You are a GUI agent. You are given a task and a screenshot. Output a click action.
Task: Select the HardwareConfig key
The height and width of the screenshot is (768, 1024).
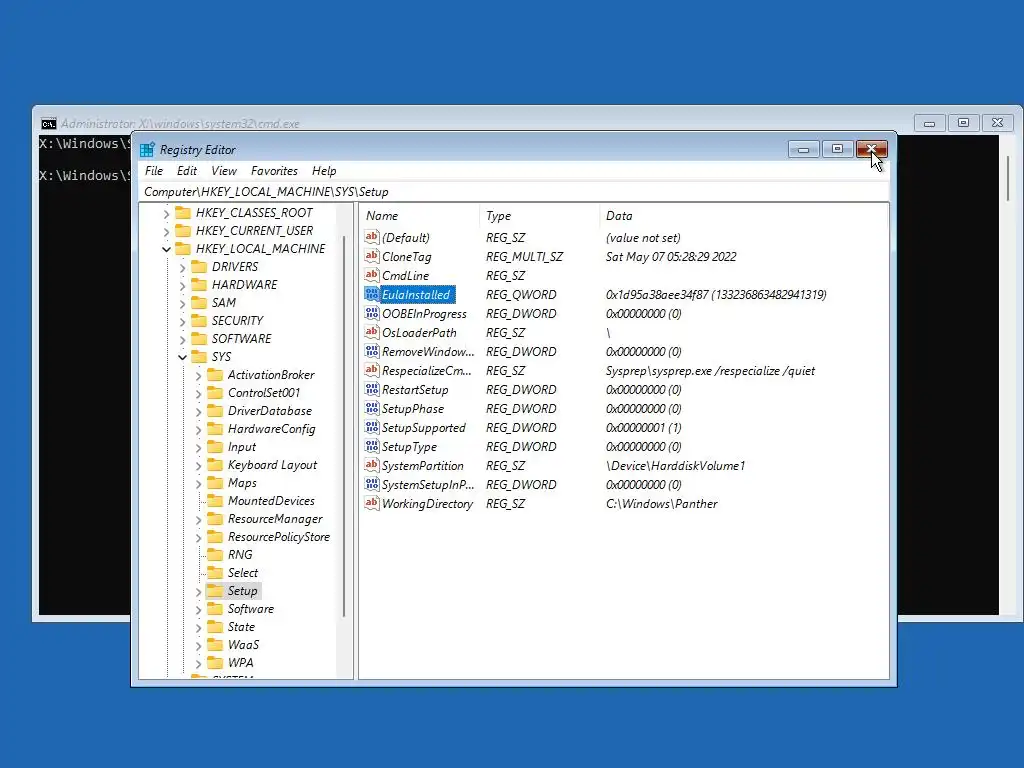point(272,429)
